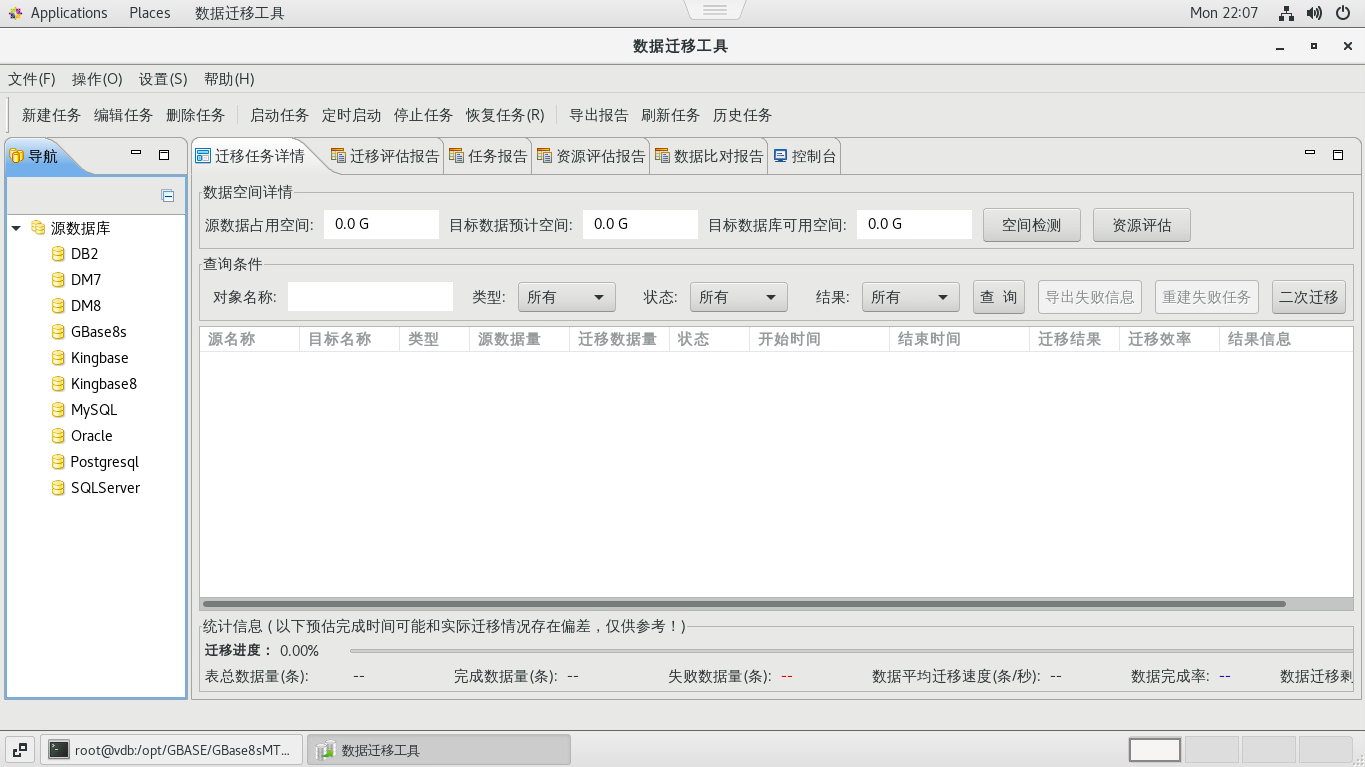Click the 编辑任务 toolbar button
Viewport: 1365px width, 767px height.
pos(123,115)
